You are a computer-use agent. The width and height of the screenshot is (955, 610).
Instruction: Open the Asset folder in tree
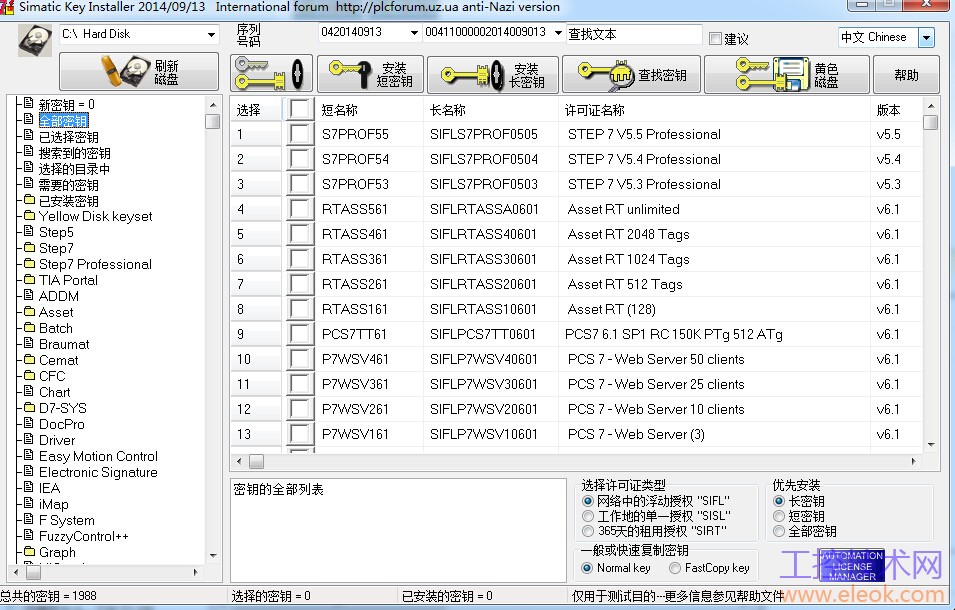(56, 312)
